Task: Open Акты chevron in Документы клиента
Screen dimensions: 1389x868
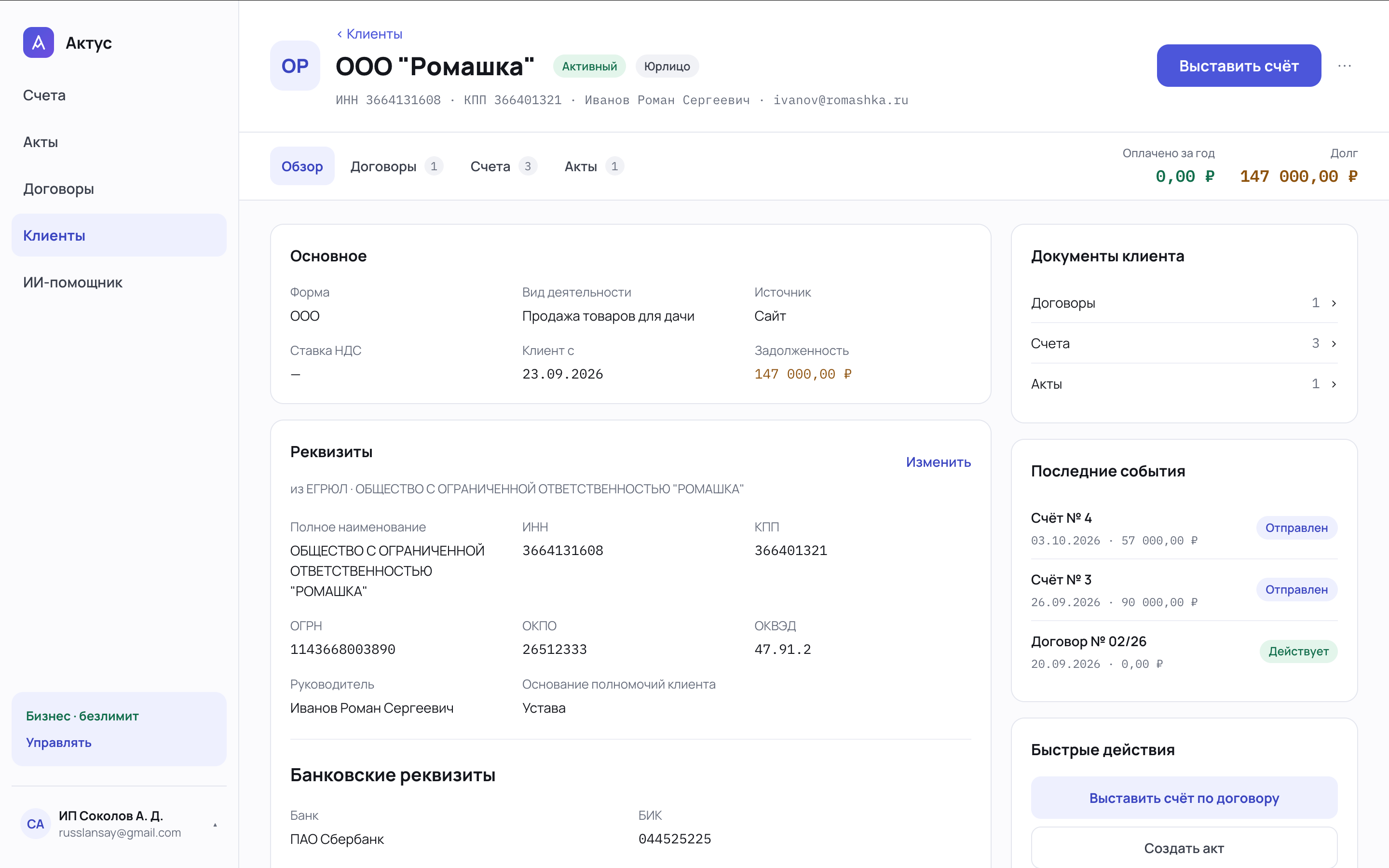Action: 1334,384
